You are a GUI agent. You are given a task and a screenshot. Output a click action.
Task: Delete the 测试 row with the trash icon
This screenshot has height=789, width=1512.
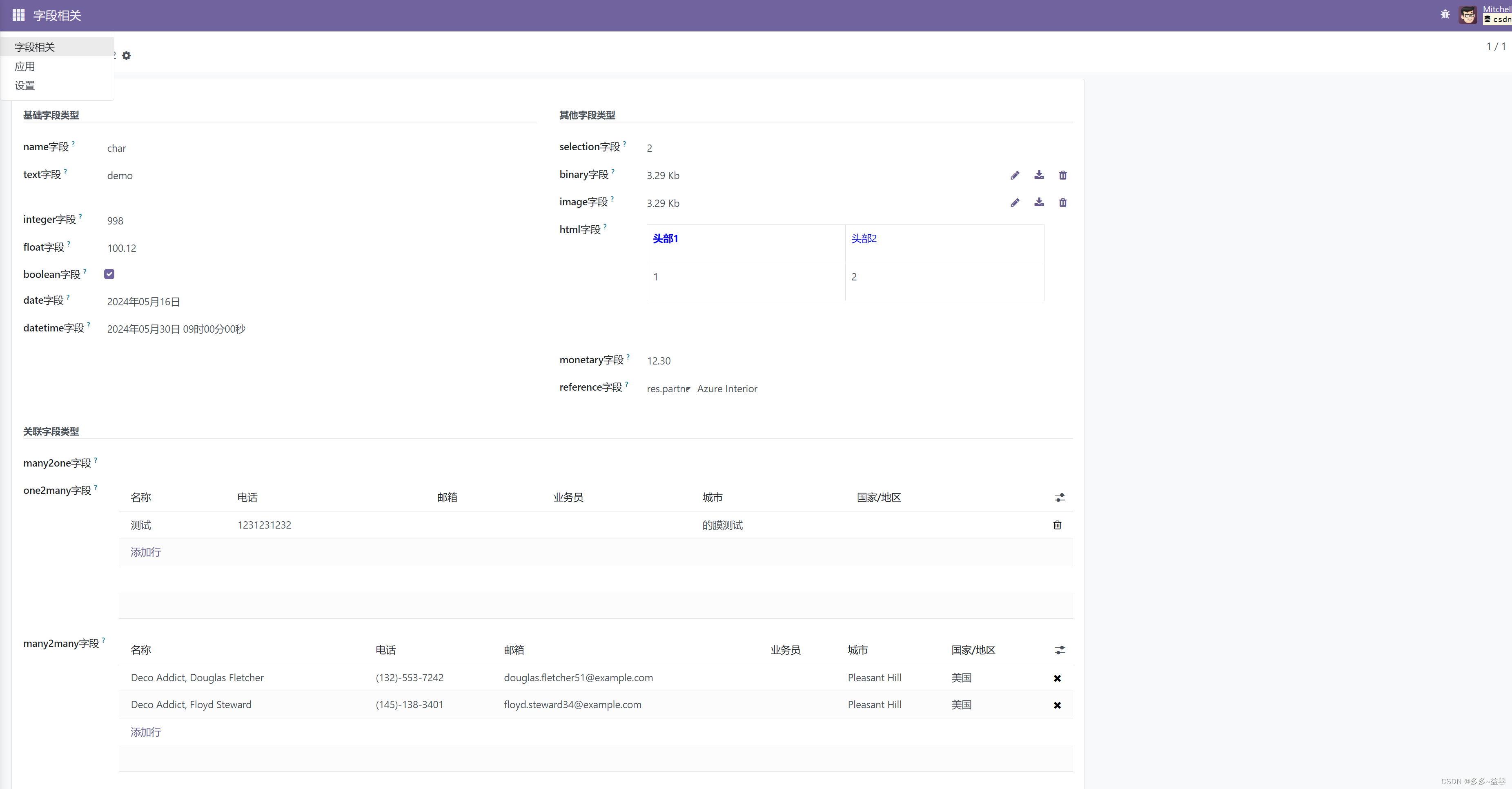(1057, 525)
